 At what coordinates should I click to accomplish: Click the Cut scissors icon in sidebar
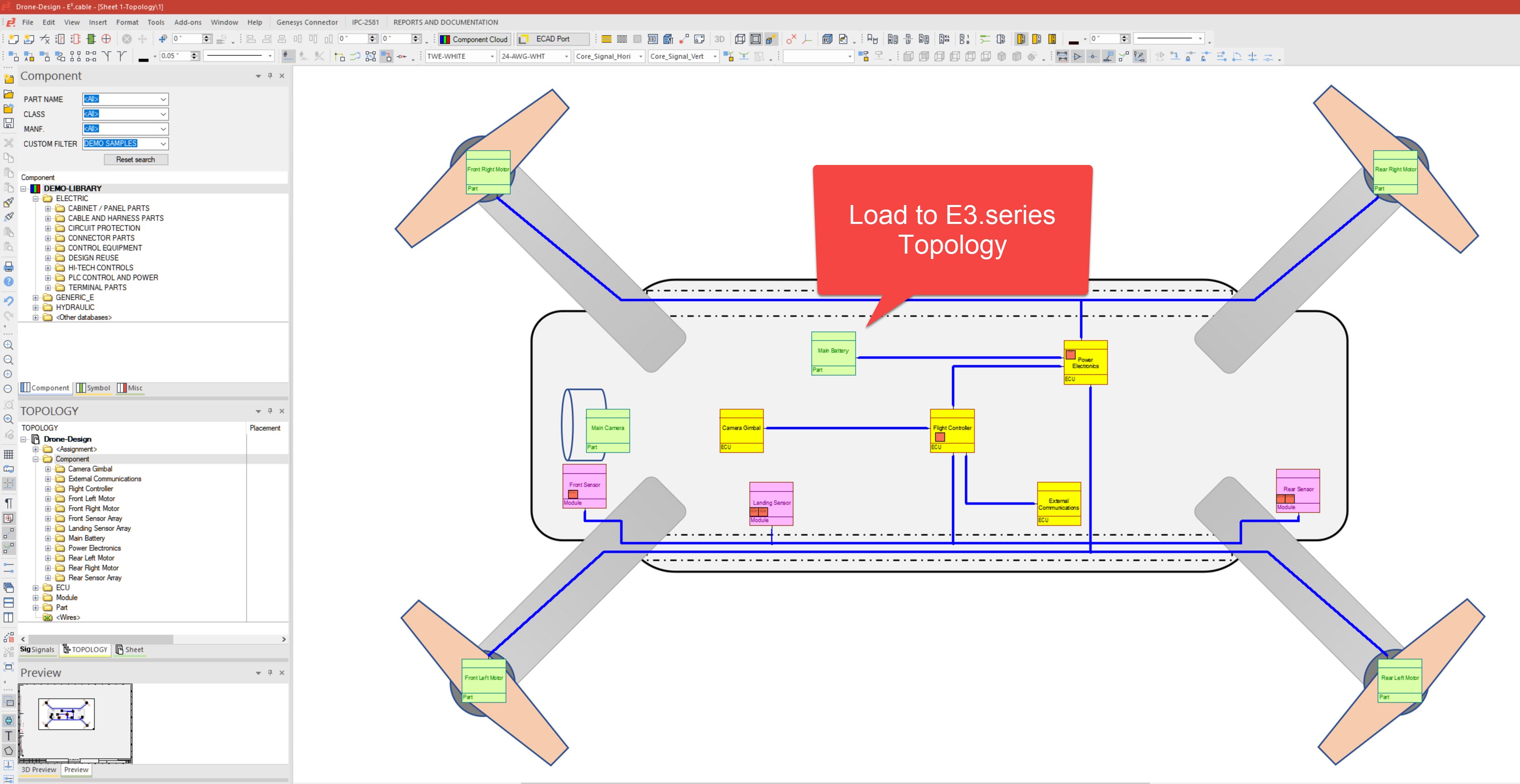(8, 143)
